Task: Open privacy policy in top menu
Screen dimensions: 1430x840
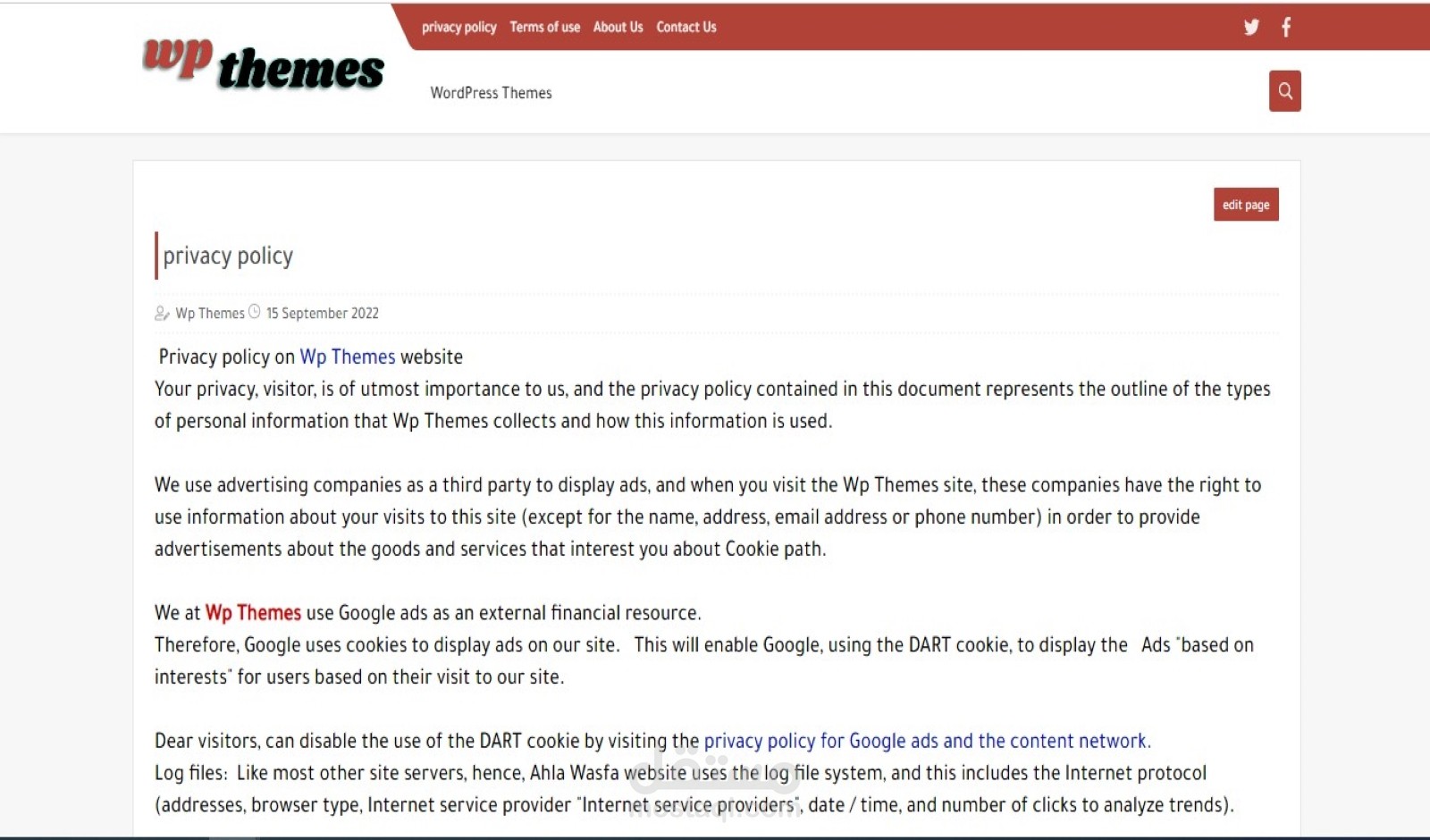Action: click(x=459, y=27)
